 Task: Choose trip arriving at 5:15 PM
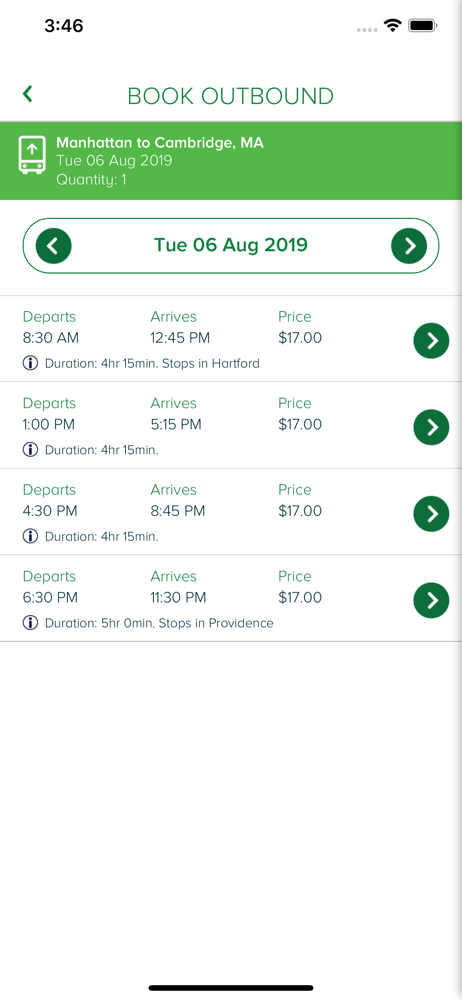[231, 425]
